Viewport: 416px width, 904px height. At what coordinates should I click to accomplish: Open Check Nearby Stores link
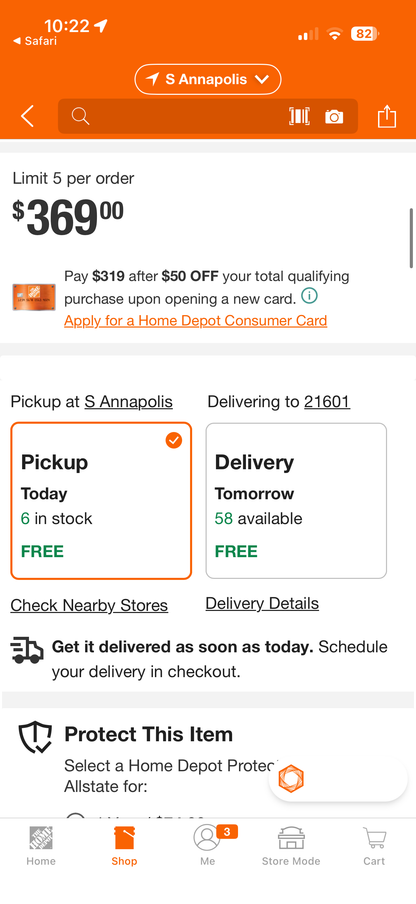pyautogui.click(x=89, y=605)
